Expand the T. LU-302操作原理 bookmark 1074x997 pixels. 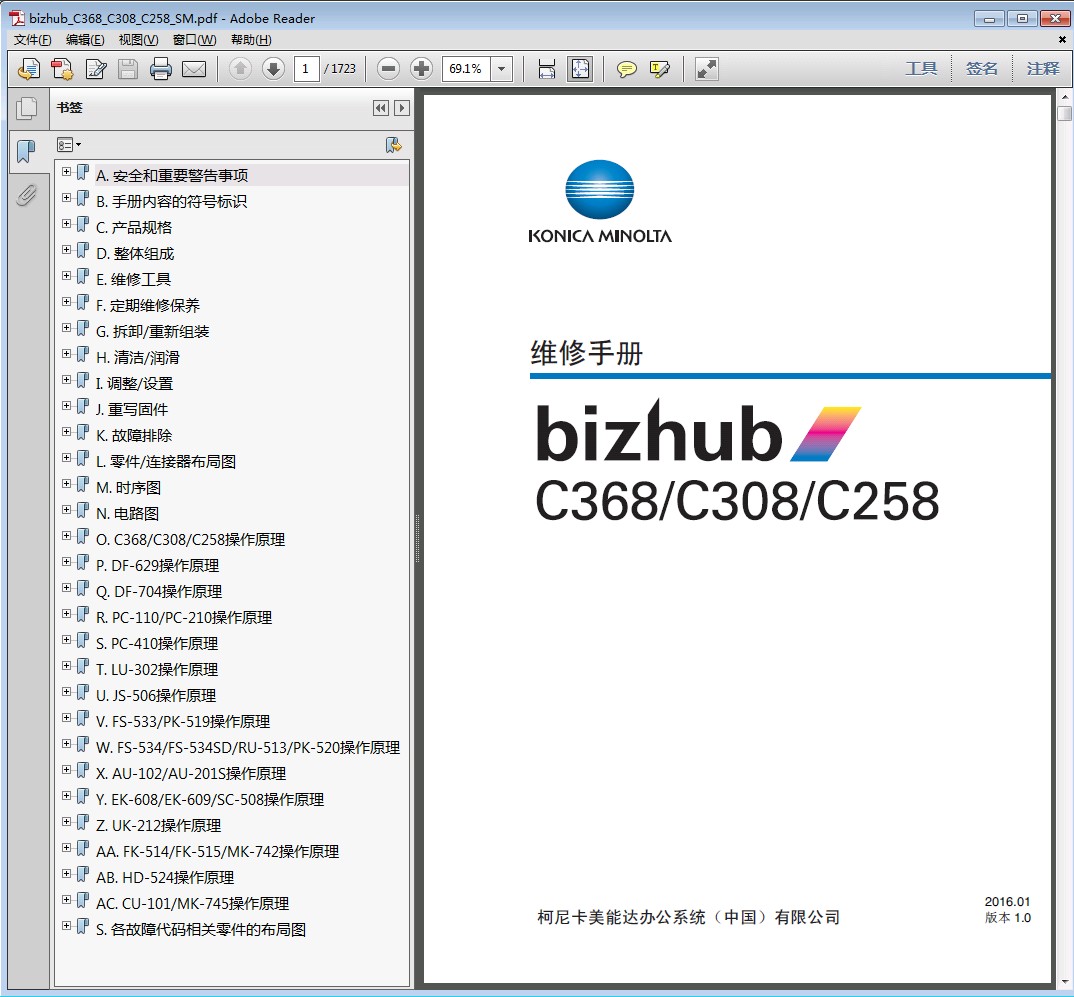[66, 666]
